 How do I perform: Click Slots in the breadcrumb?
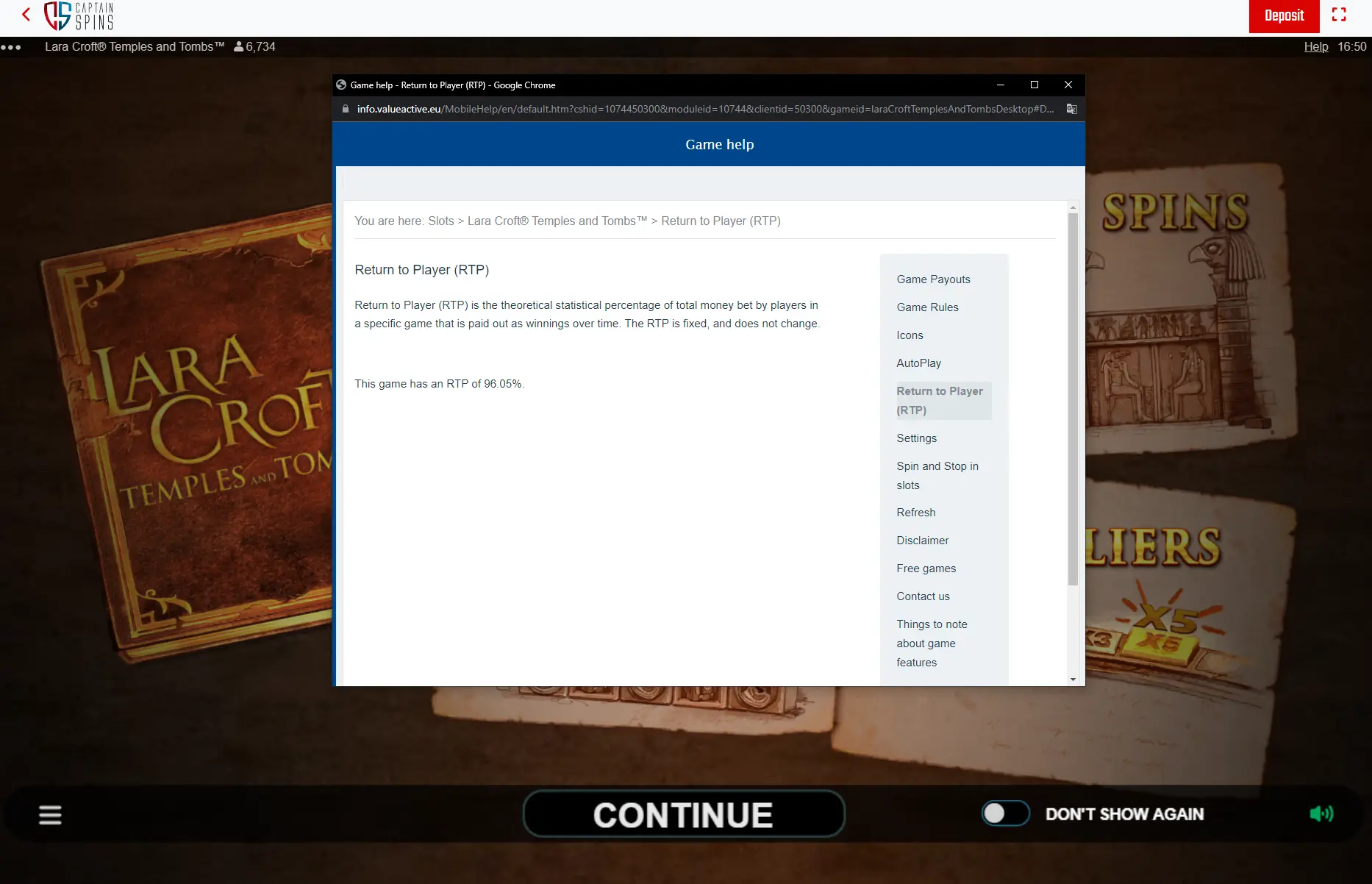440,221
